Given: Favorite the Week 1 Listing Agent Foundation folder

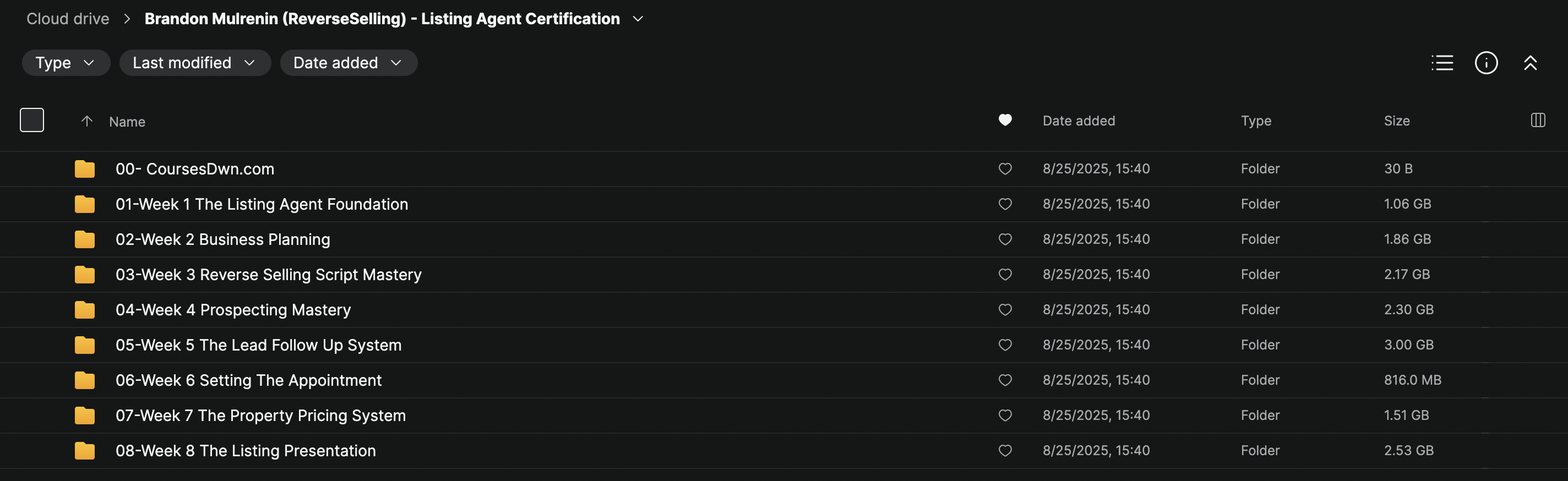Looking at the screenshot, I should pos(1005,204).
